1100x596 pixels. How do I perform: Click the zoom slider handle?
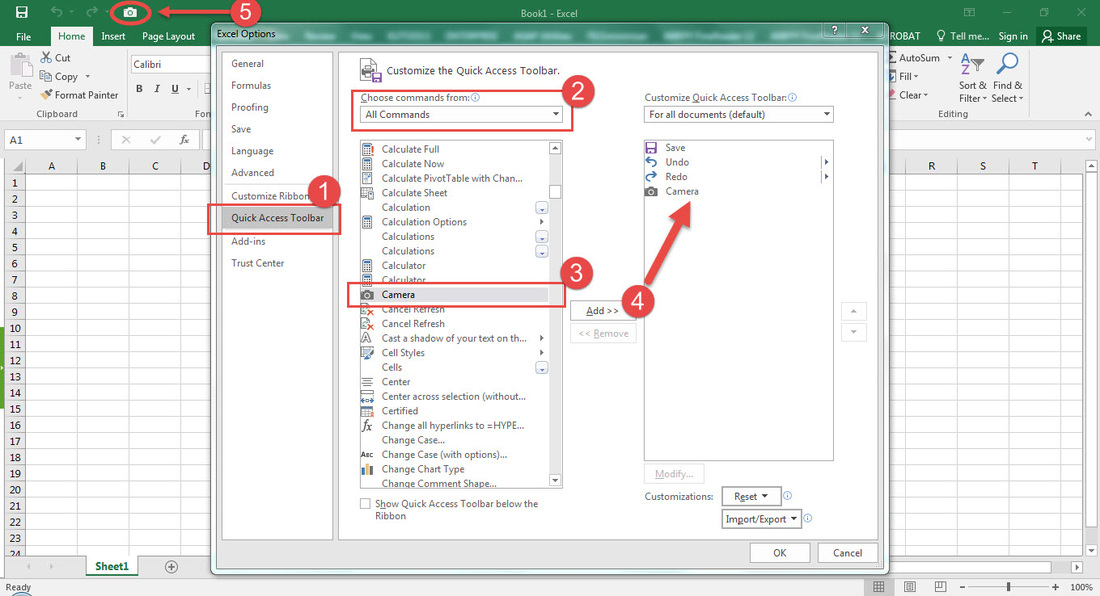1009,587
